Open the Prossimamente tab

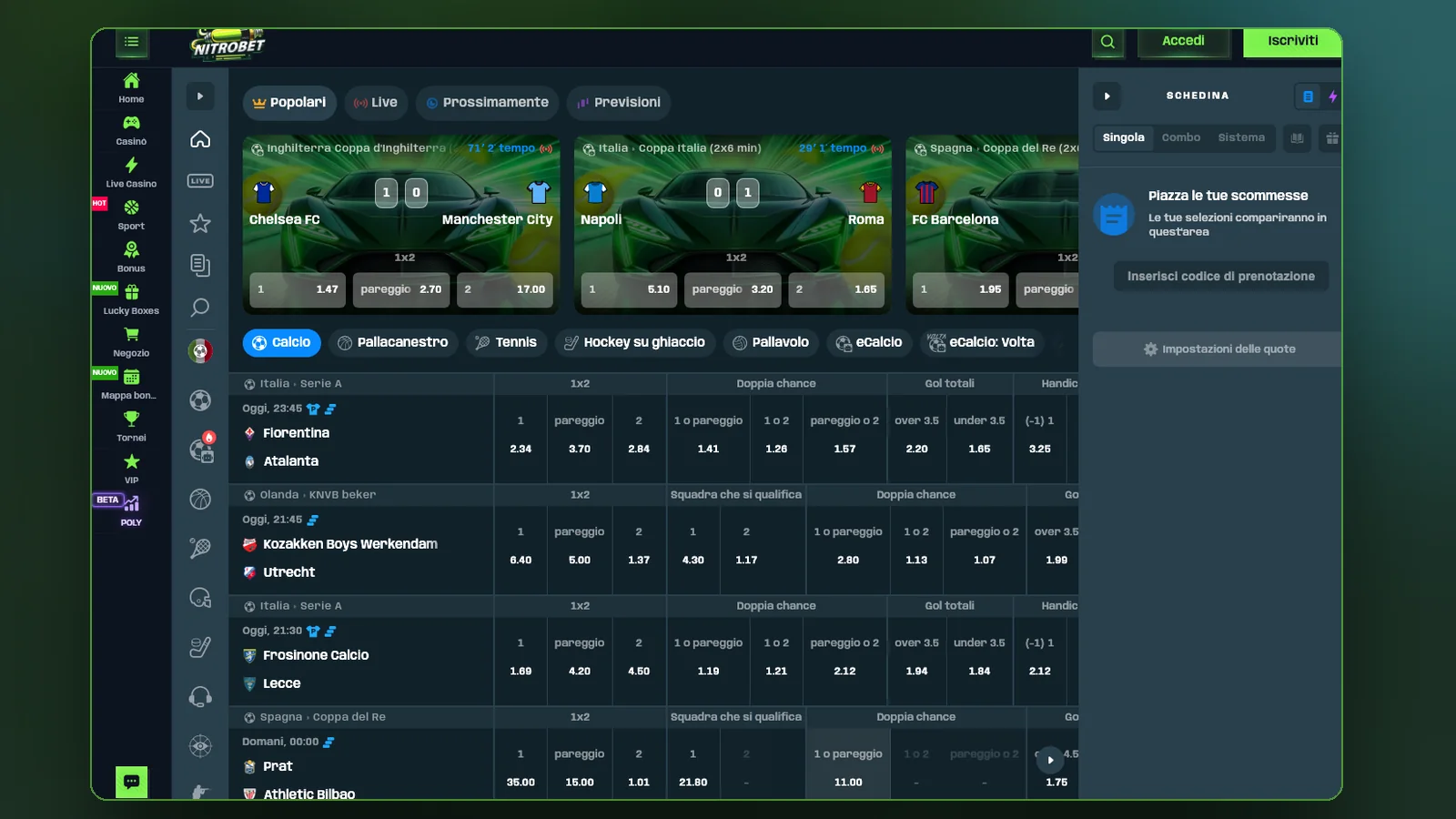click(488, 103)
